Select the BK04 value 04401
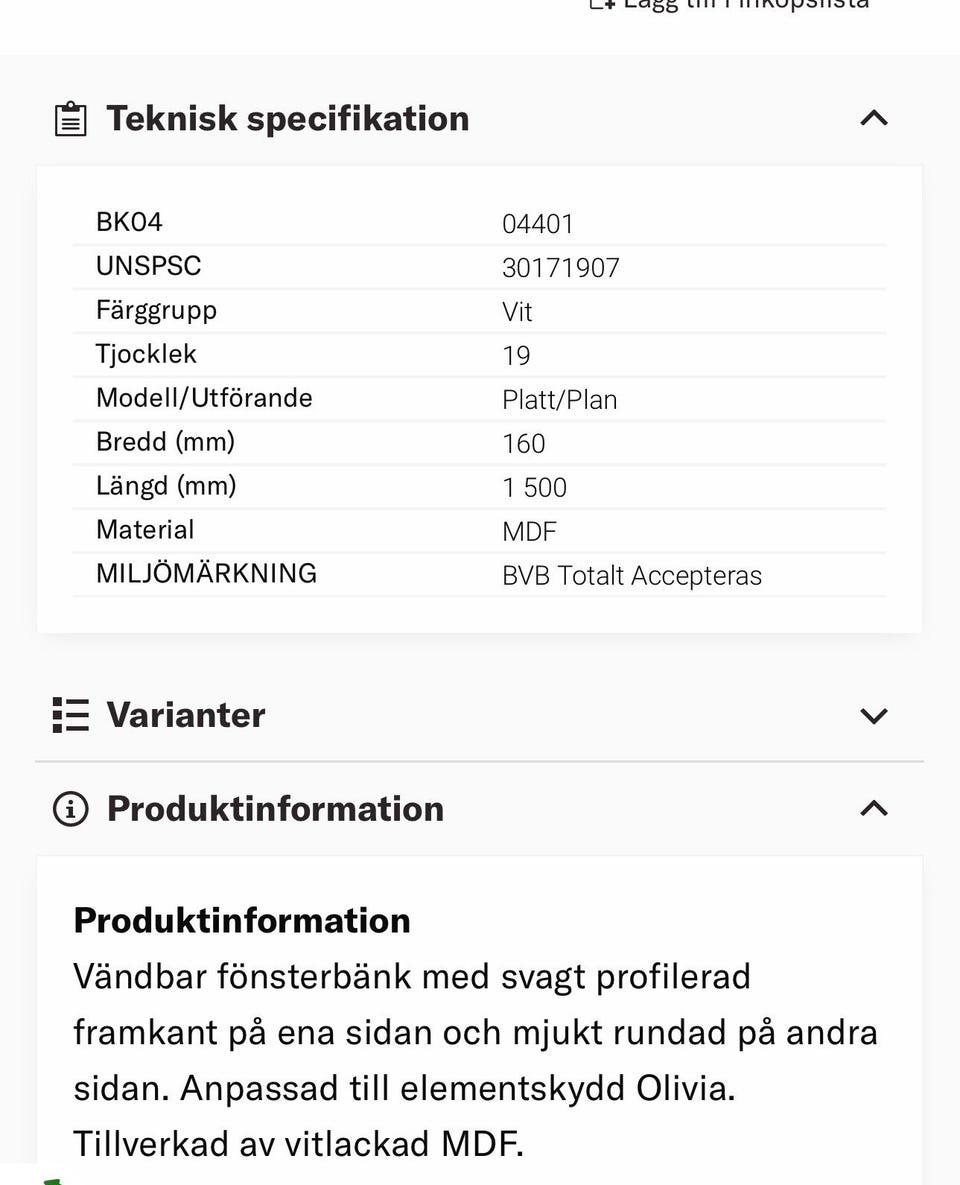 pyautogui.click(x=538, y=224)
